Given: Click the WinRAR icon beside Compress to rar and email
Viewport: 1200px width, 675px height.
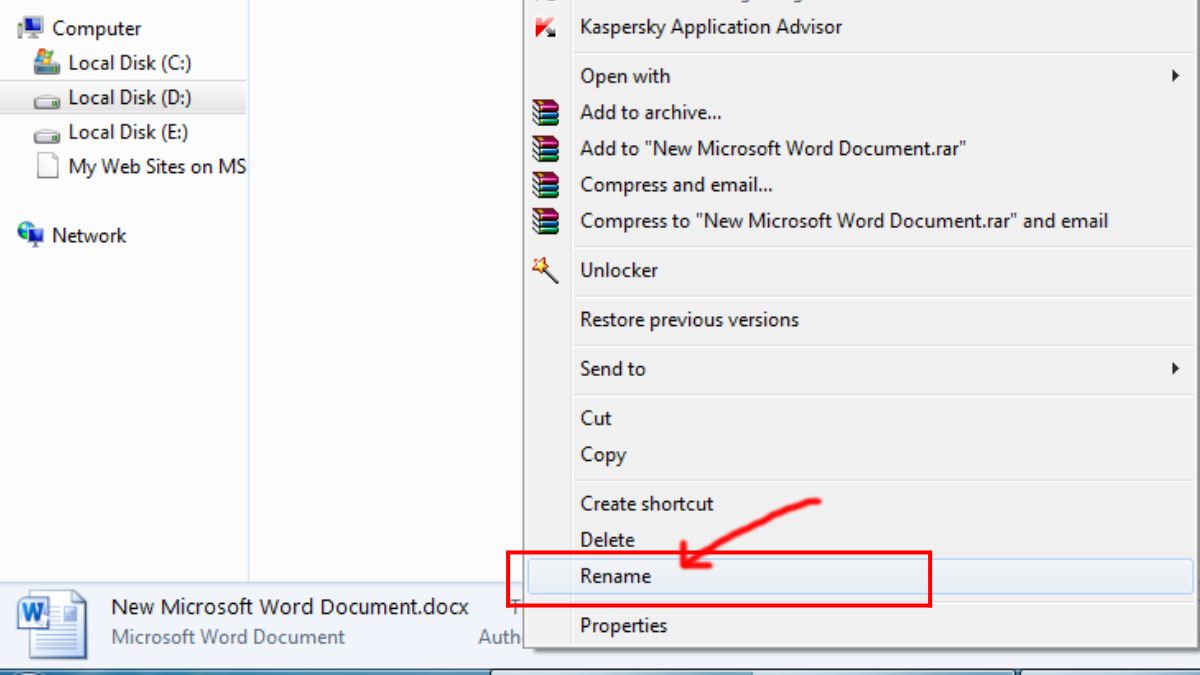Looking at the screenshot, I should point(545,221).
